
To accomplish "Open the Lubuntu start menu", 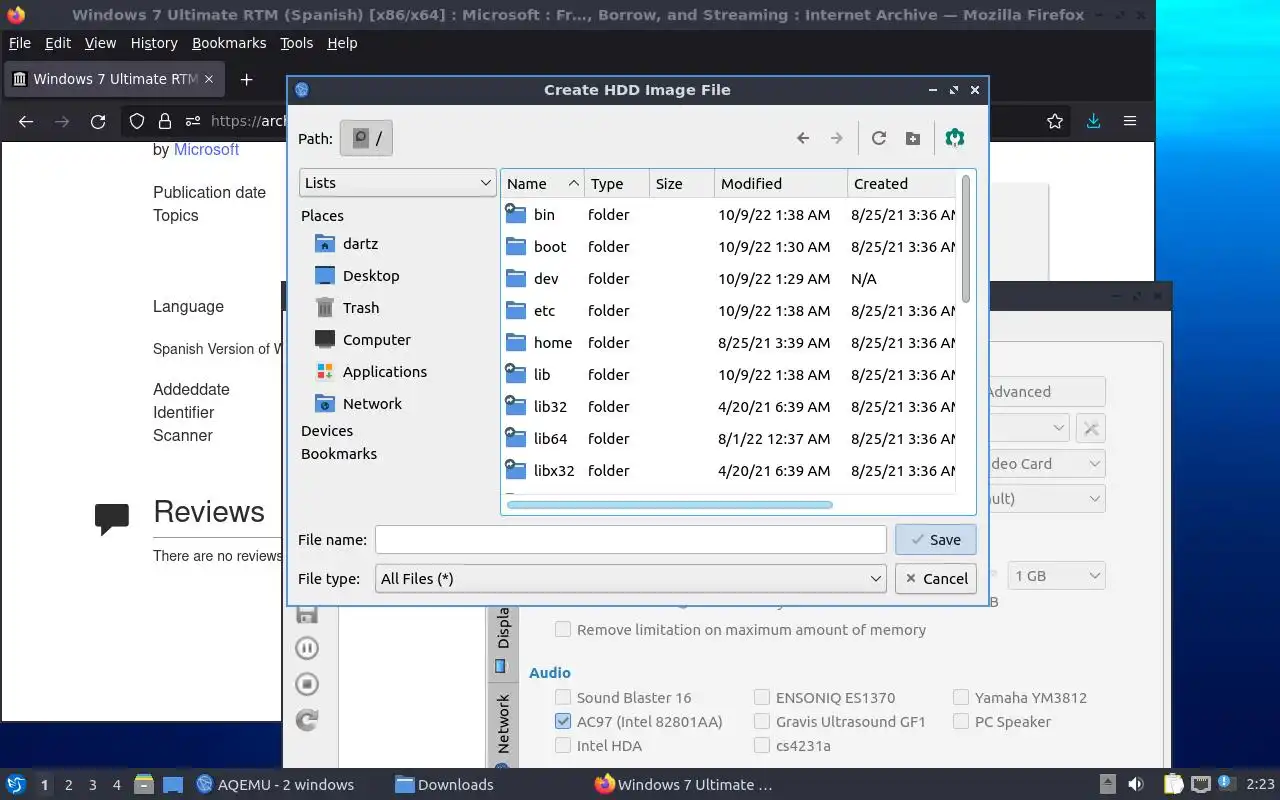I will tap(16, 784).
